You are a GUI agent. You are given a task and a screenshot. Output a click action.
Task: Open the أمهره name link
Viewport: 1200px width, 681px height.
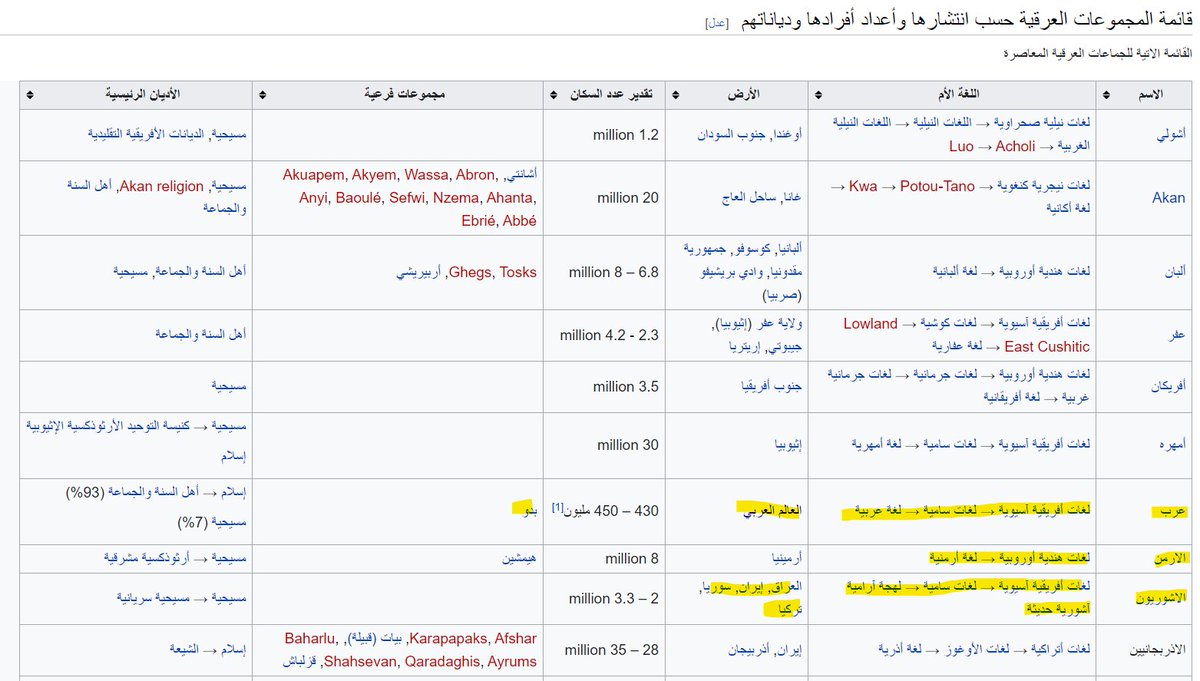(x=1170, y=445)
